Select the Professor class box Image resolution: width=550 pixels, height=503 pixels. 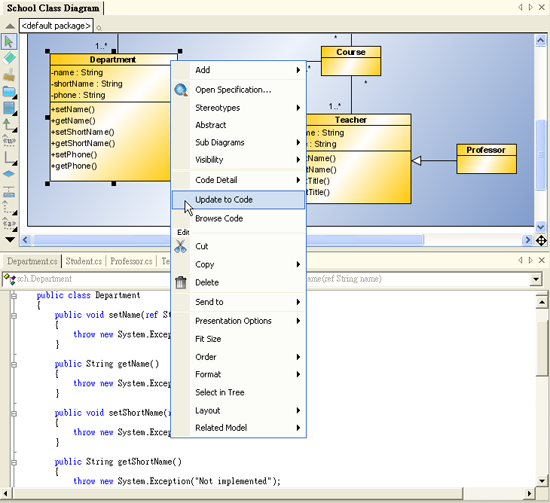point(486,159)
